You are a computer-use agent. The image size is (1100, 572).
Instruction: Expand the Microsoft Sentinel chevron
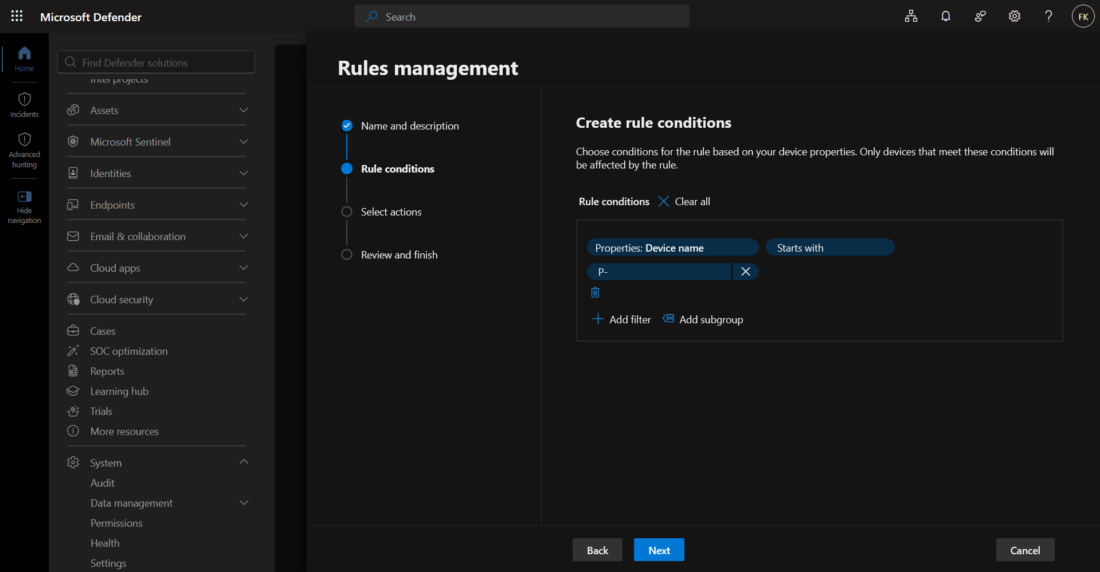click(x=243, y=142)
